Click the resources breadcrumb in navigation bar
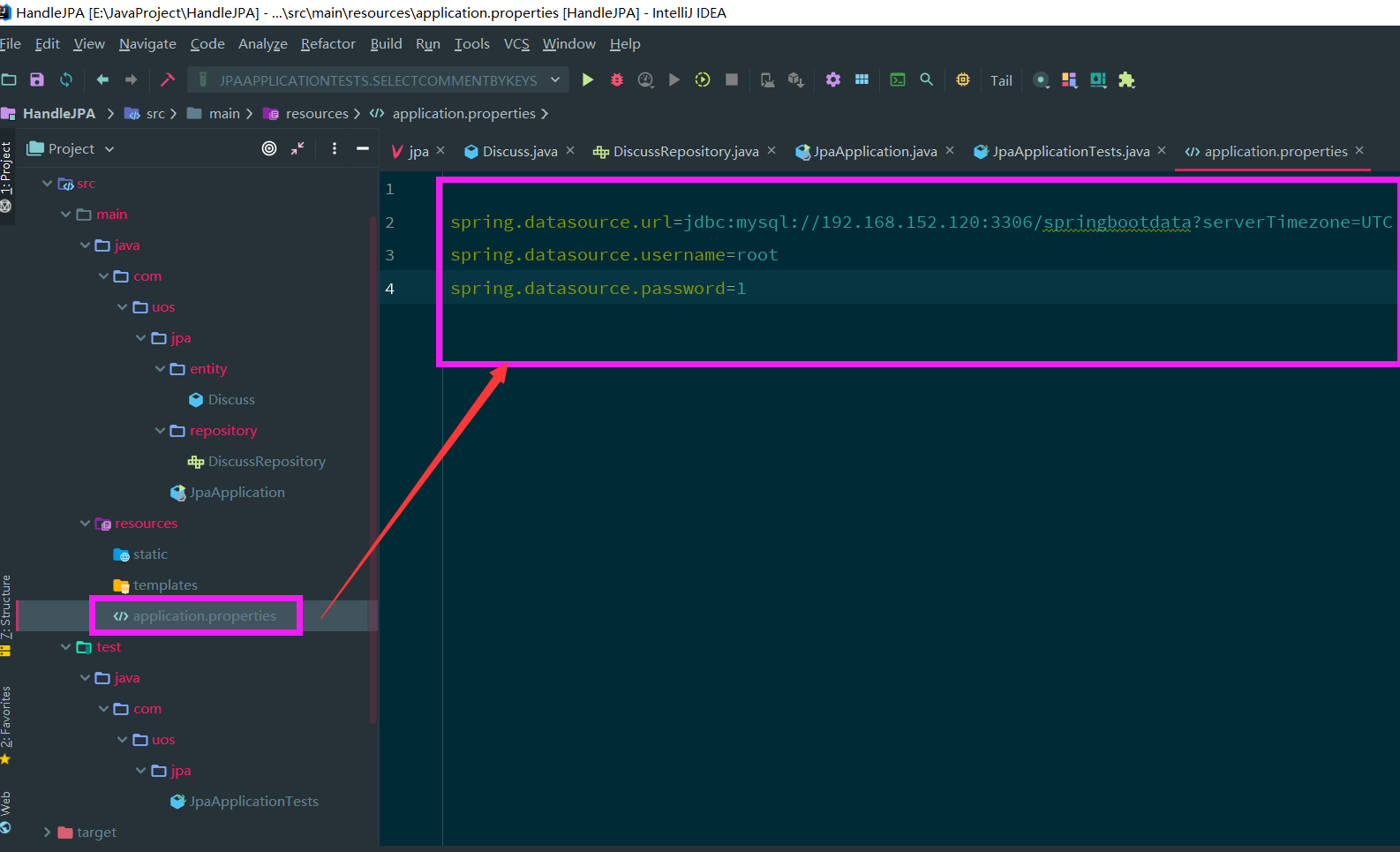Image resolution: width=1400 pixels, height=852 pixels. coord(316,114)
